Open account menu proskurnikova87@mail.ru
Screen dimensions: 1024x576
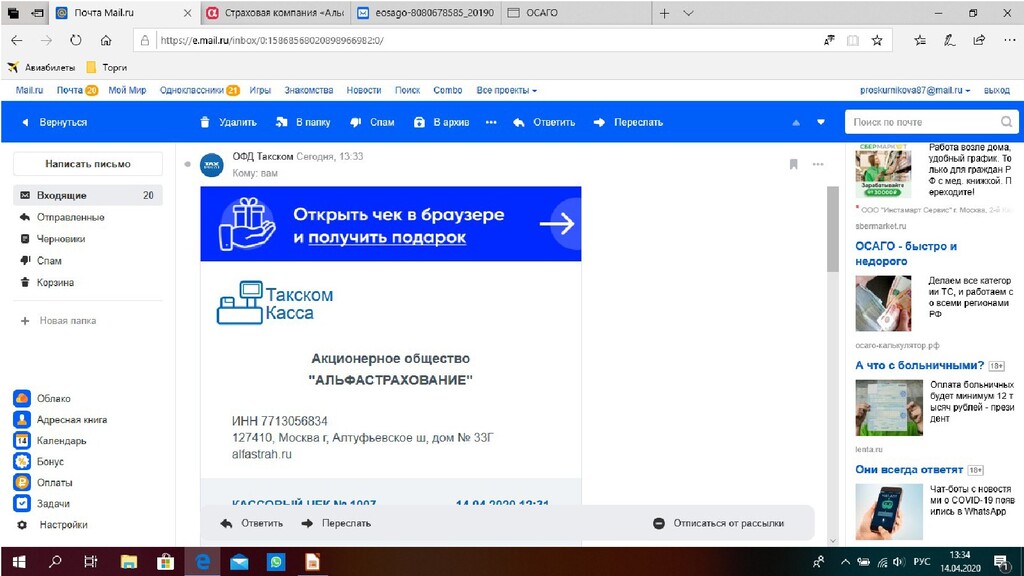tap(915, 90)
